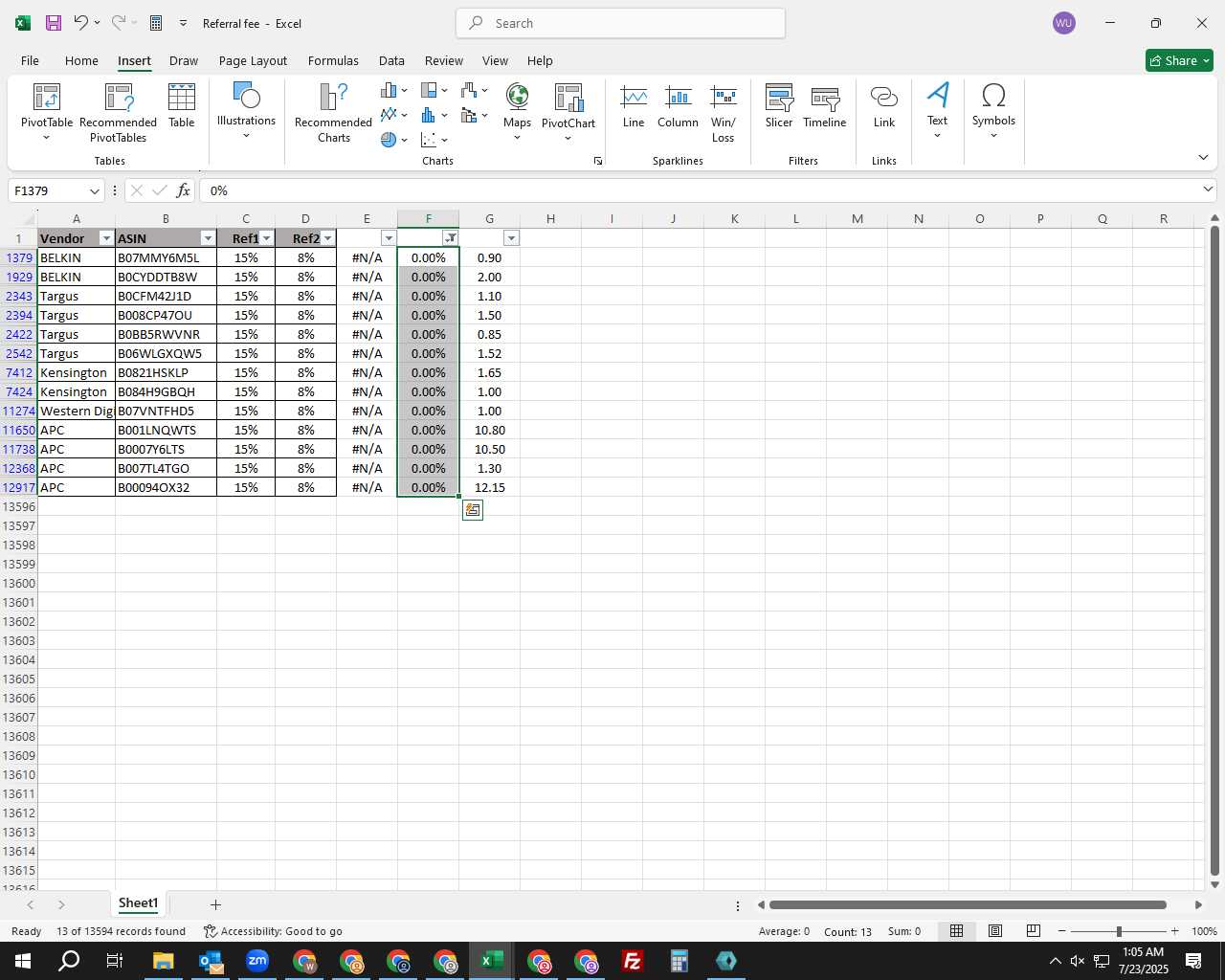Collapse the ribbon with chevron
The width and height of the screenshot is (1225, 980).
coord(1203,157)
